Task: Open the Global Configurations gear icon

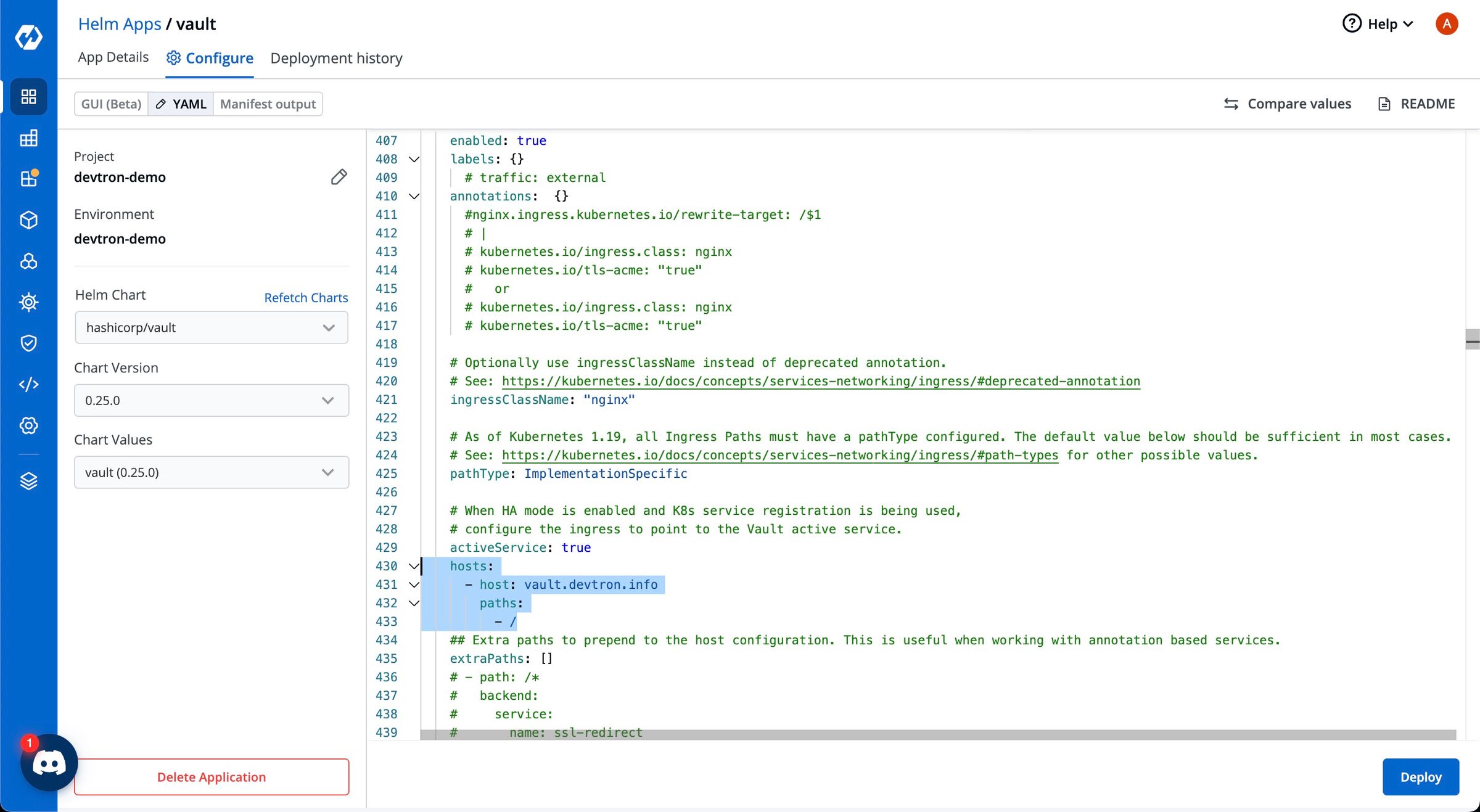Action: pos(28,425)
